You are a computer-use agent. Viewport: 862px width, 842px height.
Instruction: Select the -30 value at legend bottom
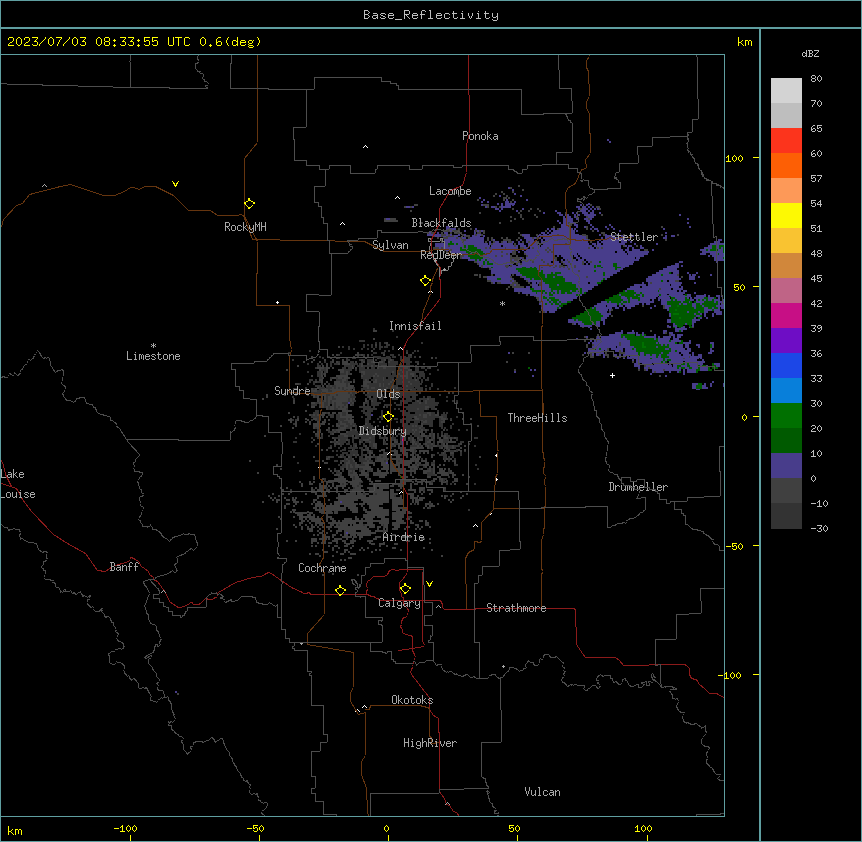click(x=819, y=529)
